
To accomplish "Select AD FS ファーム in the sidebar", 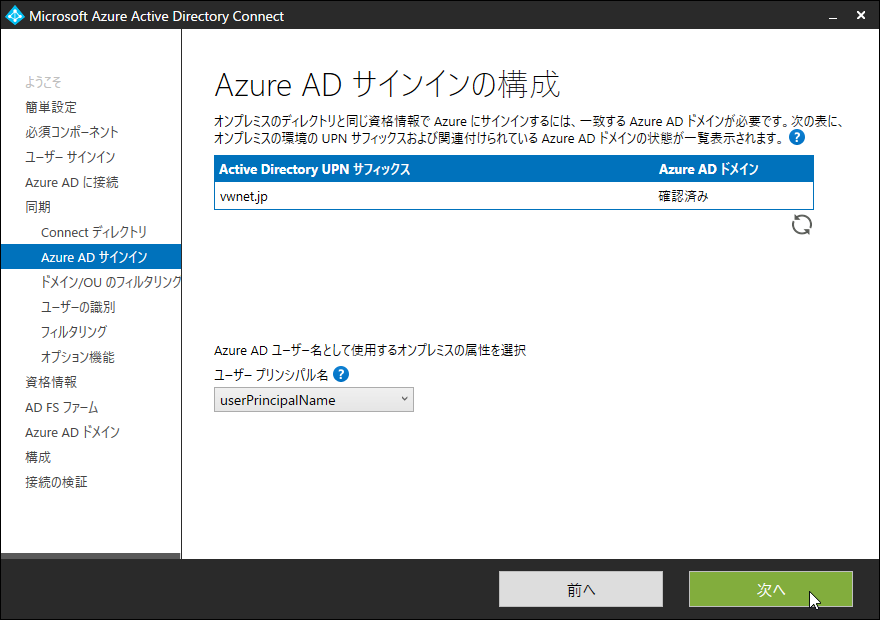I will click(62, 407).
